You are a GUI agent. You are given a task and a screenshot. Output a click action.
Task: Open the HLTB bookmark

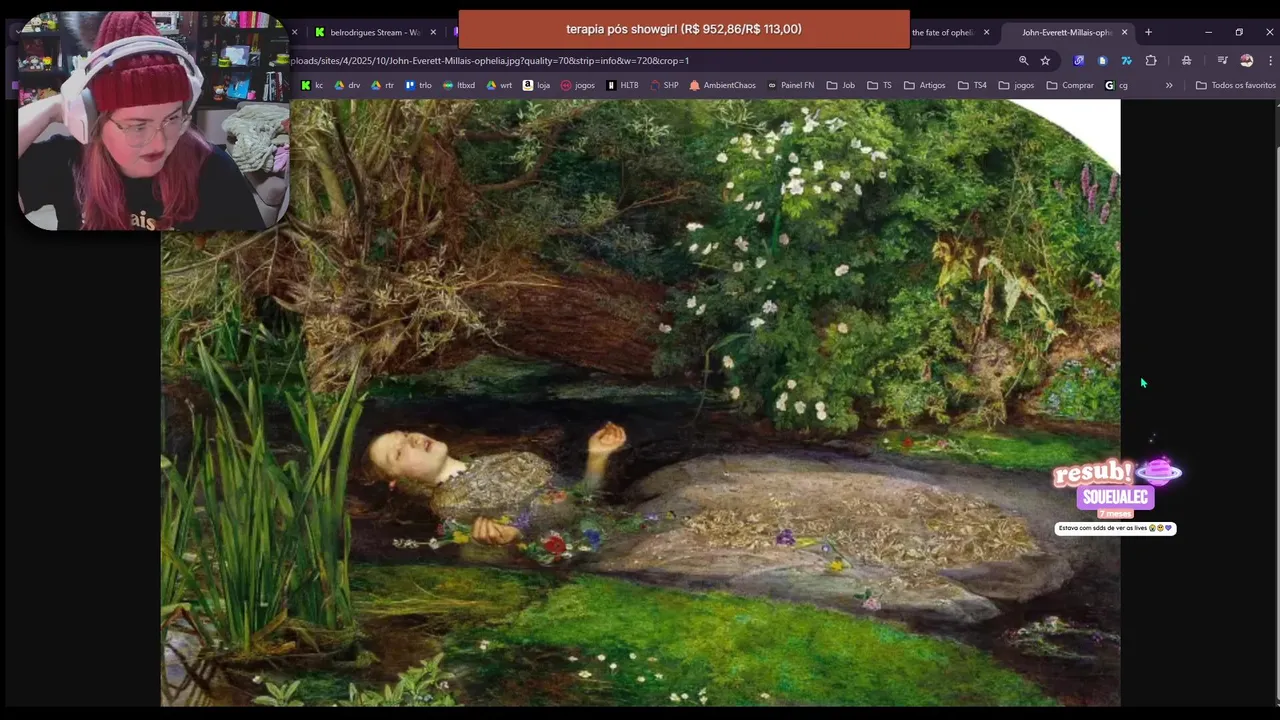pos(622,85)
